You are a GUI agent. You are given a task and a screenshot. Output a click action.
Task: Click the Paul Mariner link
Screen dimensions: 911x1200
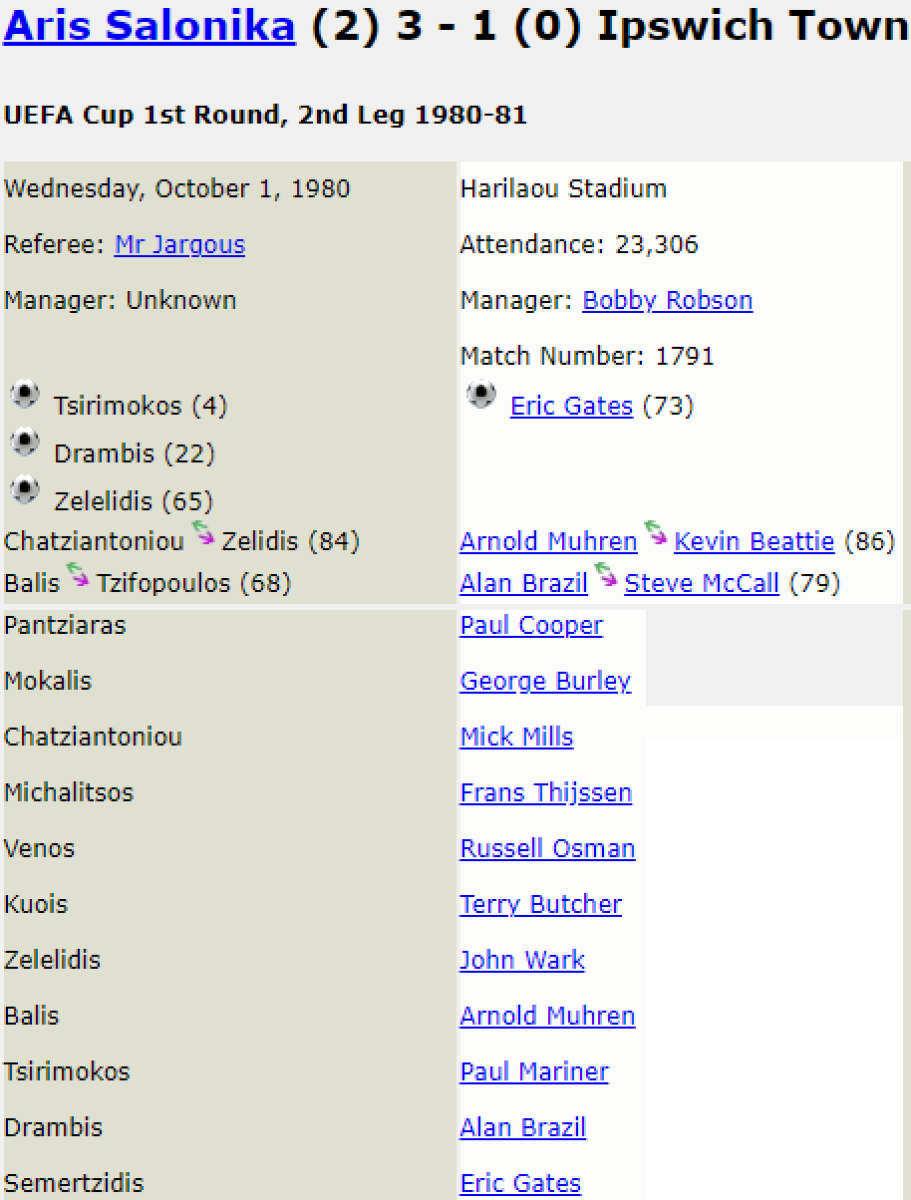pyautogui.click(x=534, y=1072)
